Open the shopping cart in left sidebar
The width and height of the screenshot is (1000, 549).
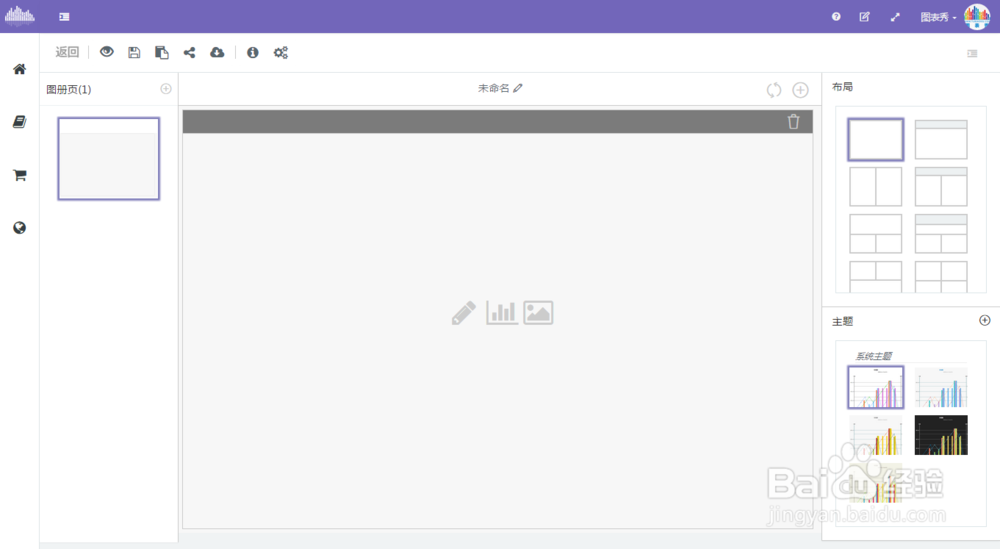tap(20, 175)
